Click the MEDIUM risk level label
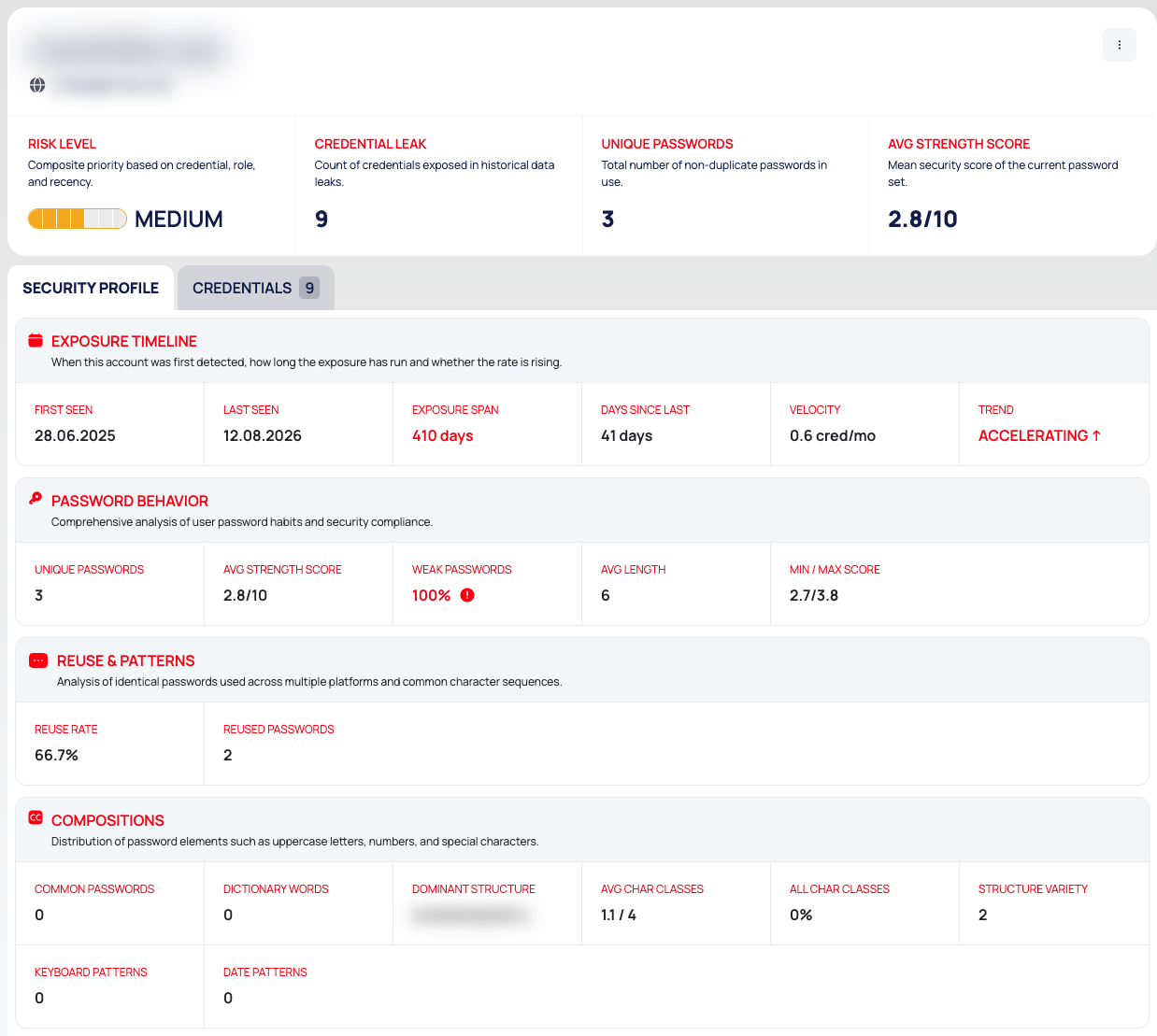The height and width of the screenshot is (1036, 1157). [x=179, y=219]
